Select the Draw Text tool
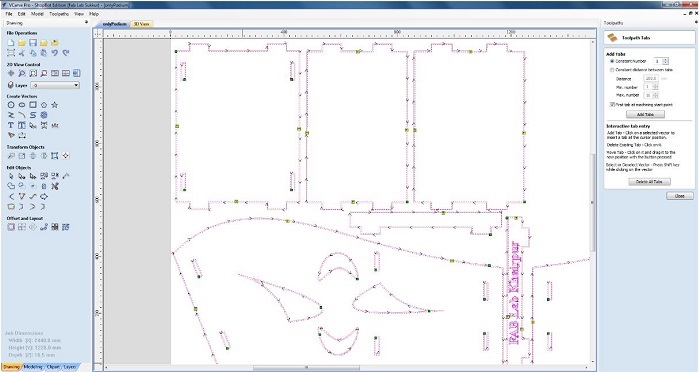Viewport: 700px width, 372px height. [11, 125]
